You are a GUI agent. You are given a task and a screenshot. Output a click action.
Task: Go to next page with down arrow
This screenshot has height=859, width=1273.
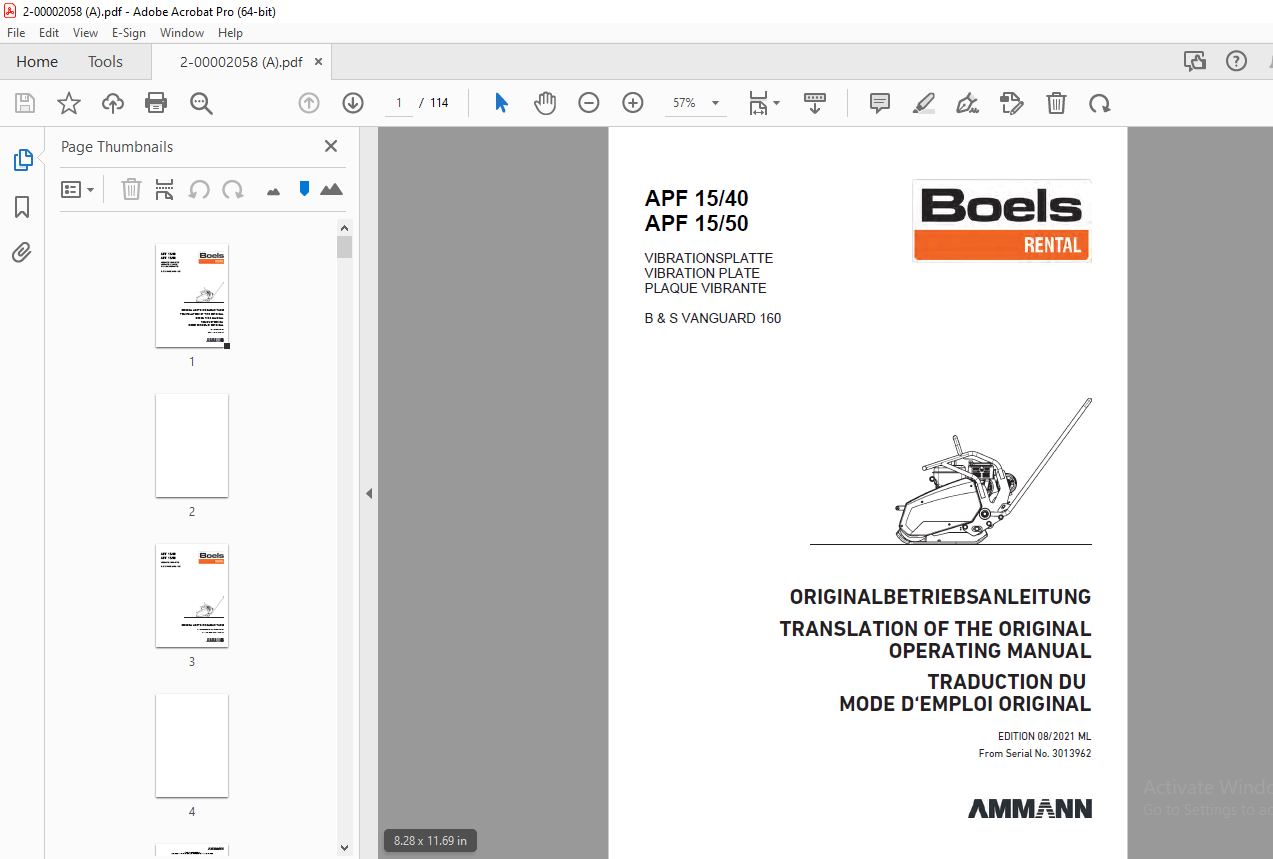coord(353,103)
